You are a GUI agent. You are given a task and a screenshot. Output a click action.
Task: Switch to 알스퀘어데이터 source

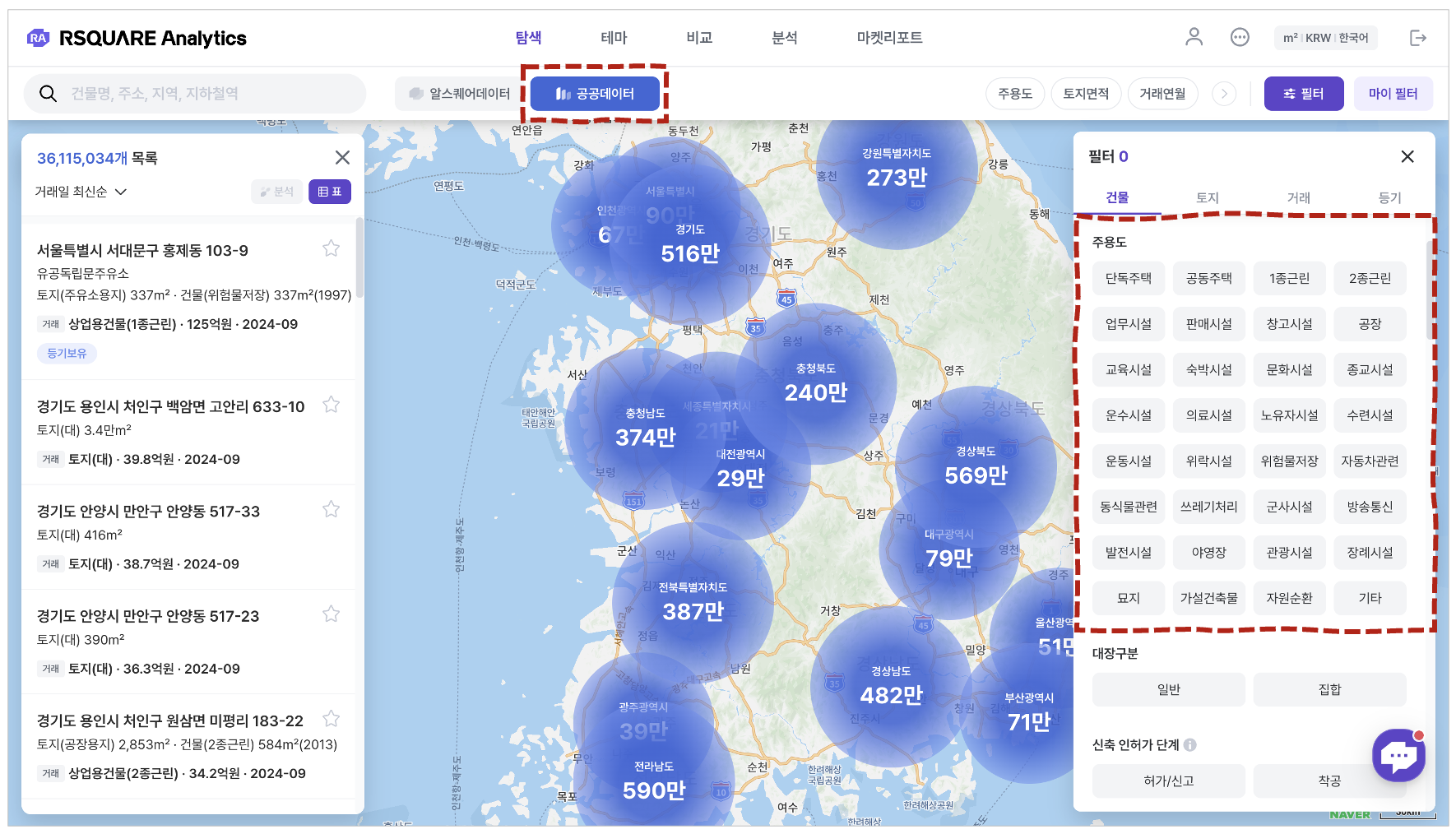(x=460, y=94)
